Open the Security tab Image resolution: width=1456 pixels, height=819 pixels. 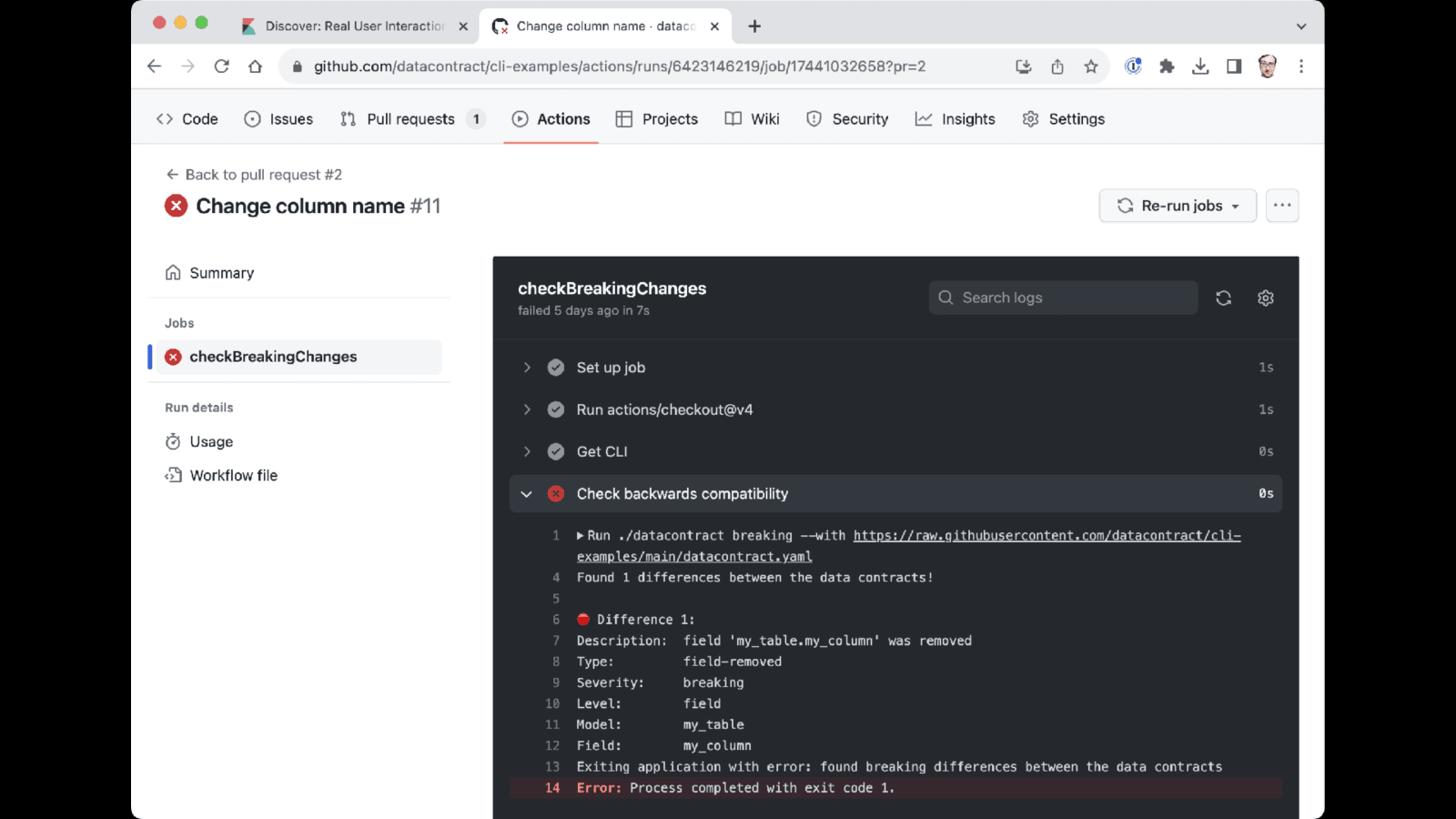pos(847,119)
